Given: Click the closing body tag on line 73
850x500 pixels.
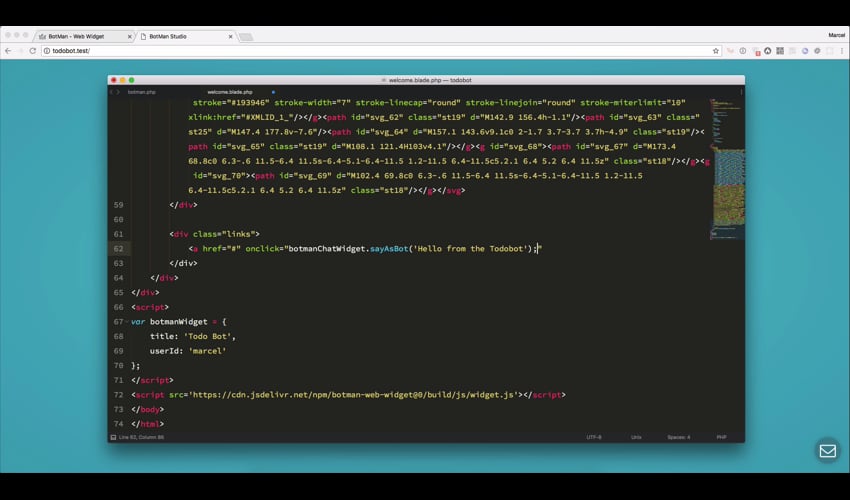Looking at the screenshot, I should 147,409.
